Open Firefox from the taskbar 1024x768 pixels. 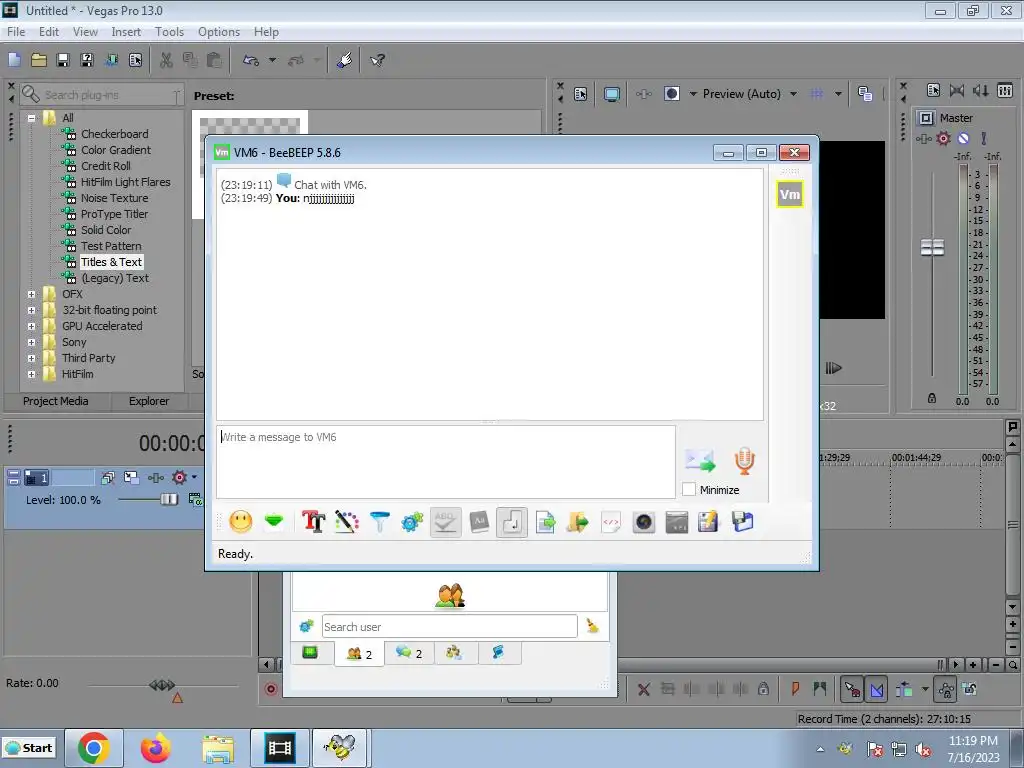tap(155, 748)
